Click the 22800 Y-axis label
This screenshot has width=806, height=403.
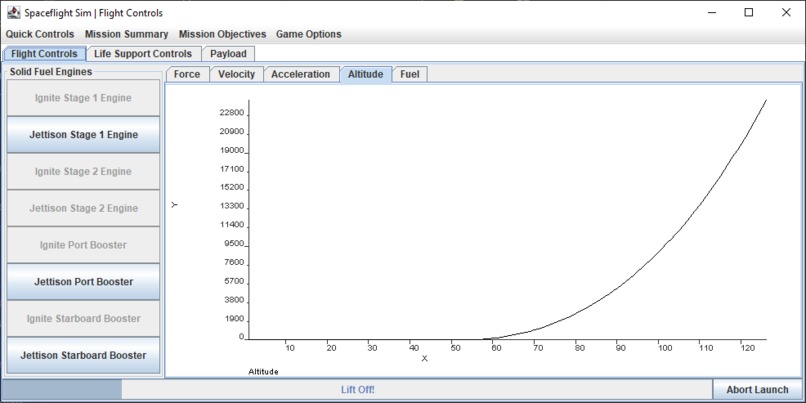232,113
